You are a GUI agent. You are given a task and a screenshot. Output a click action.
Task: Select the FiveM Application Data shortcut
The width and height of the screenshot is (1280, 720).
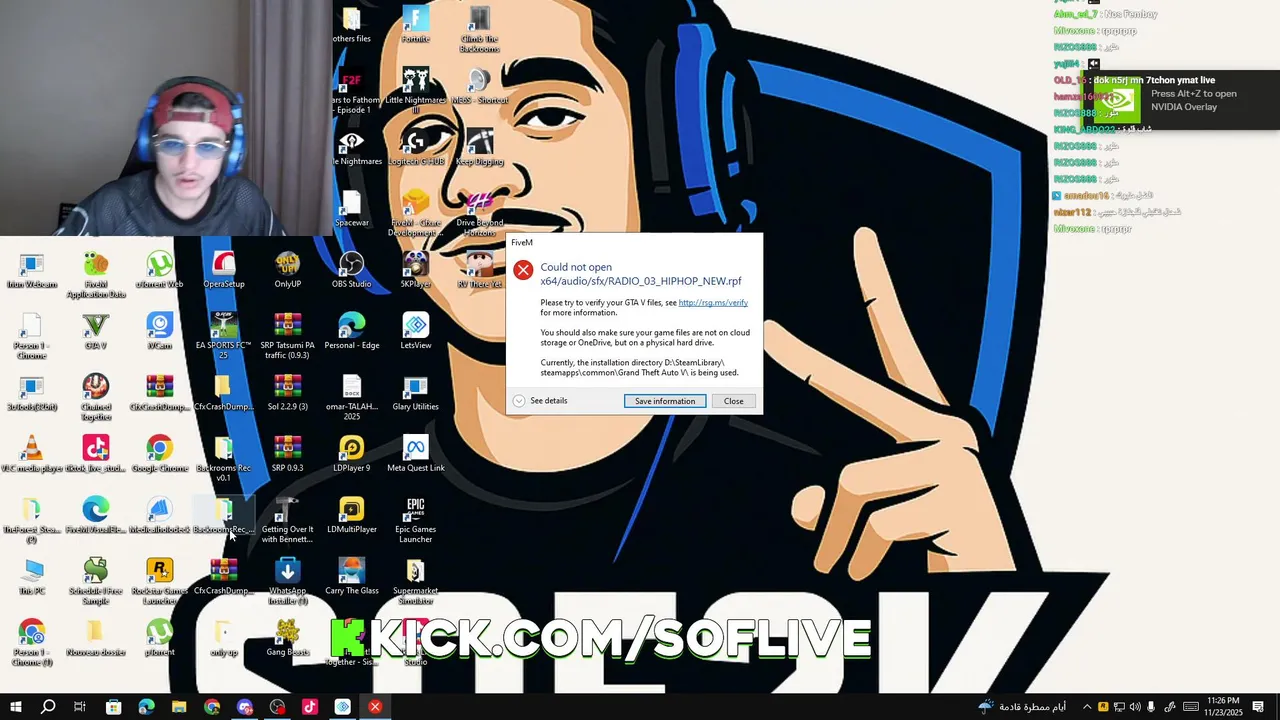pos(95,275)
